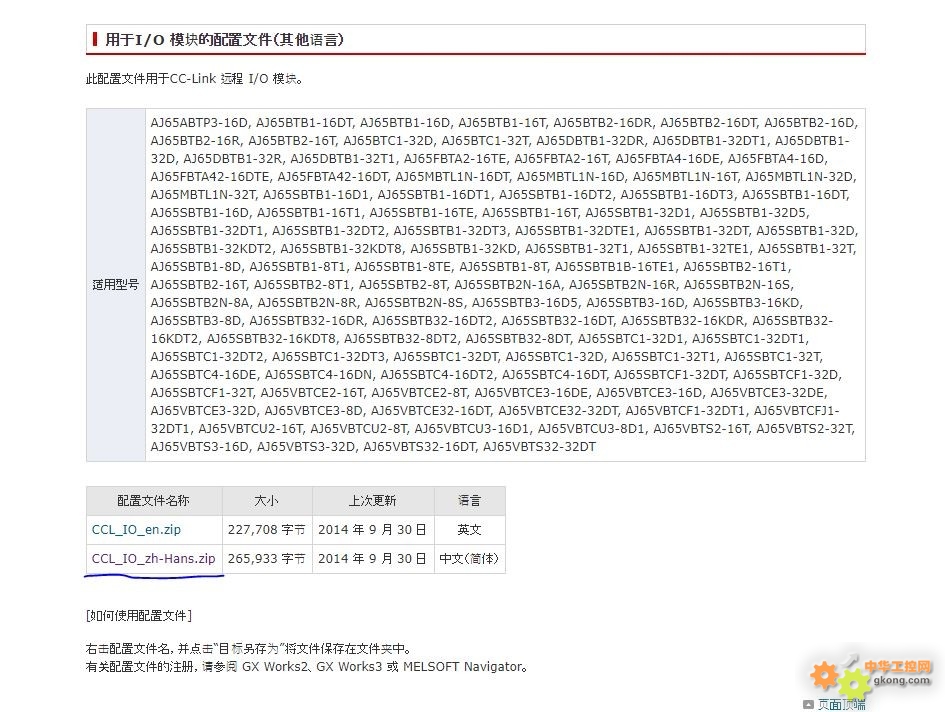Click the model name AJ65VBTS32-32DT

coord(539,447)
